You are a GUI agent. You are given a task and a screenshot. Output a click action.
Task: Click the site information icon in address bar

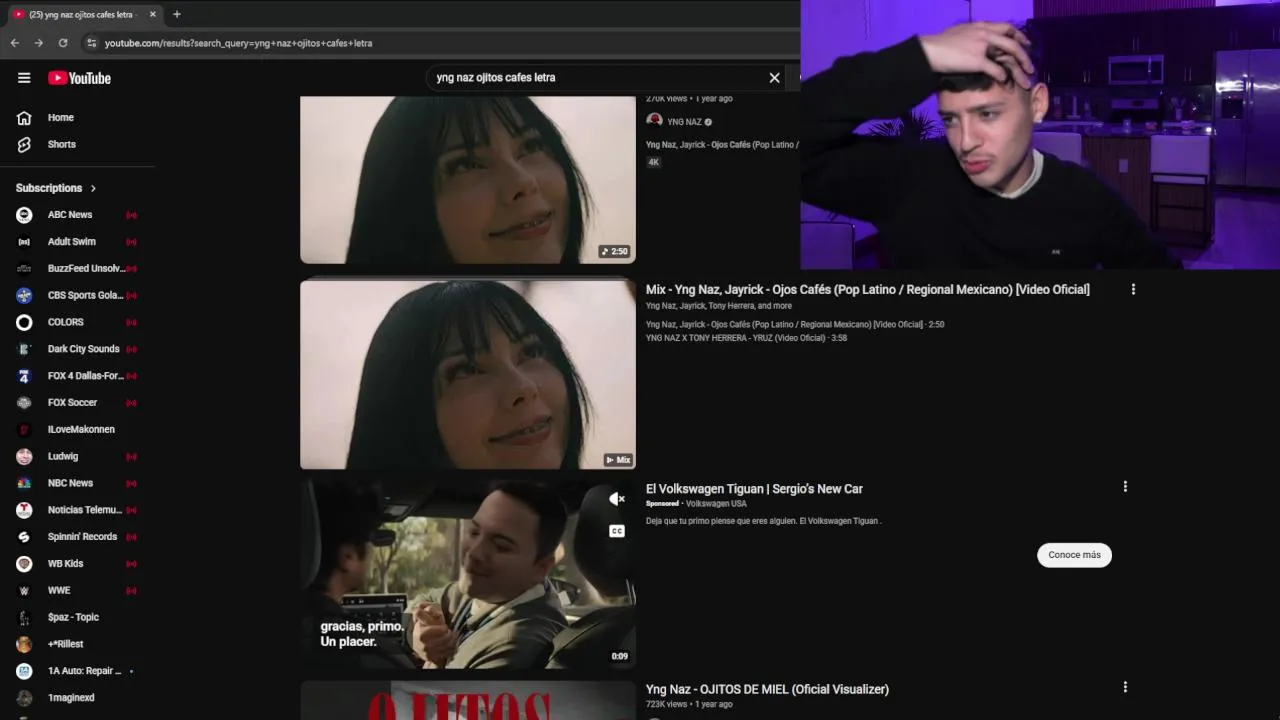(91, 43)
